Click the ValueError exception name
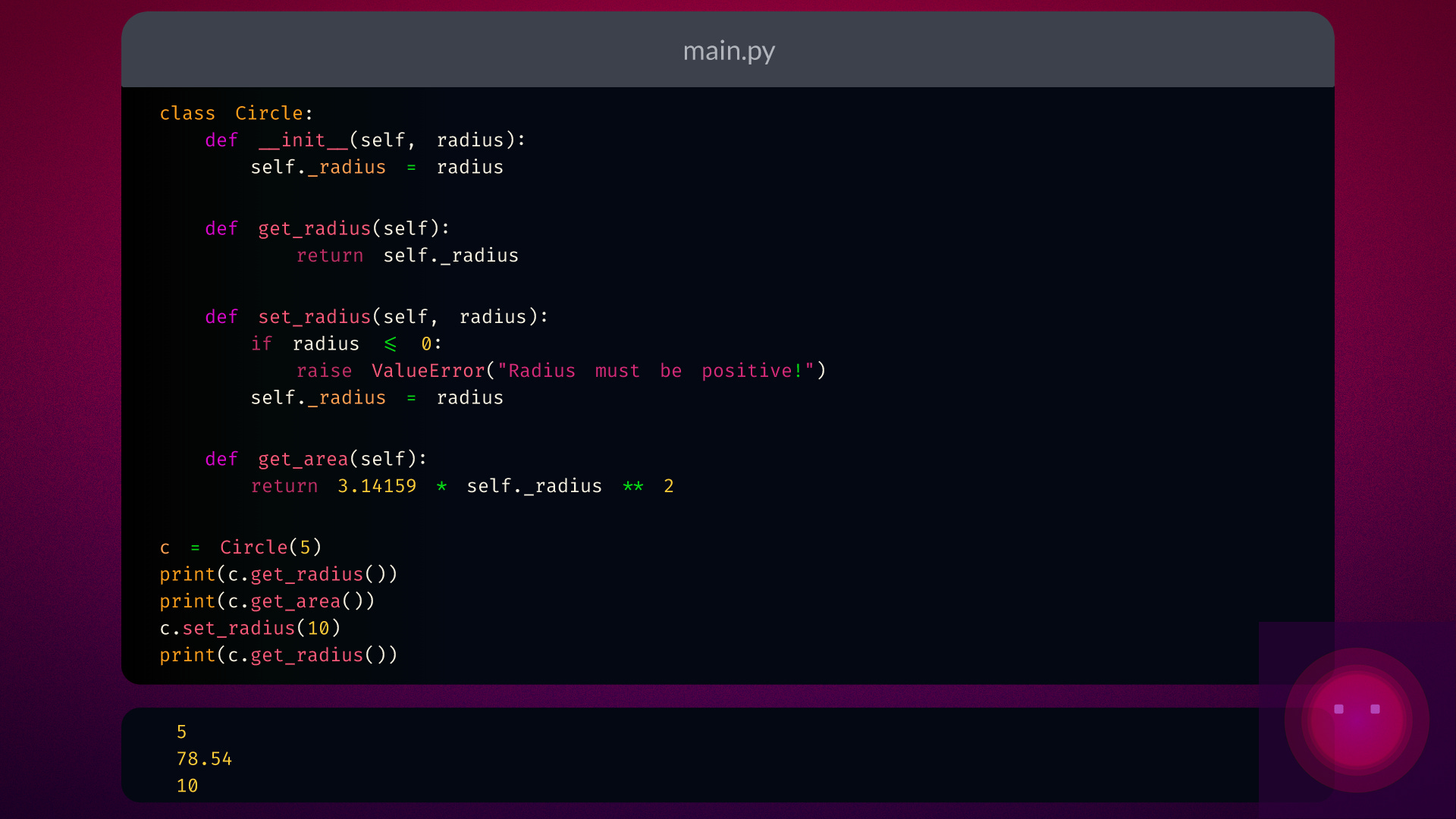 pyautogui.click(x=428, y=371)
